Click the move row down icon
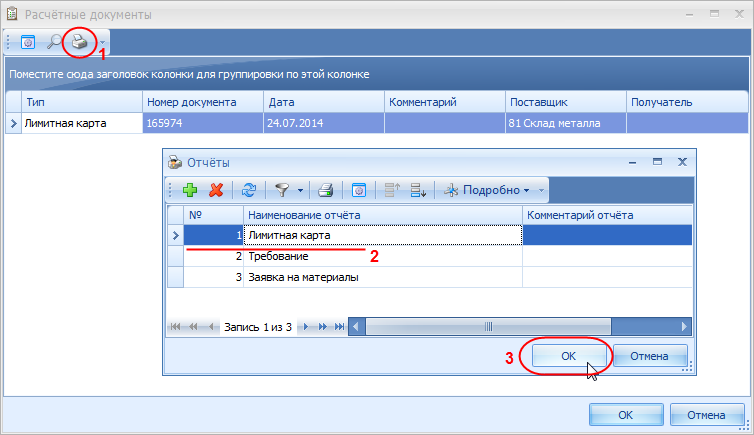This screenshot has width=754, height=435. (x=418, y=190)
